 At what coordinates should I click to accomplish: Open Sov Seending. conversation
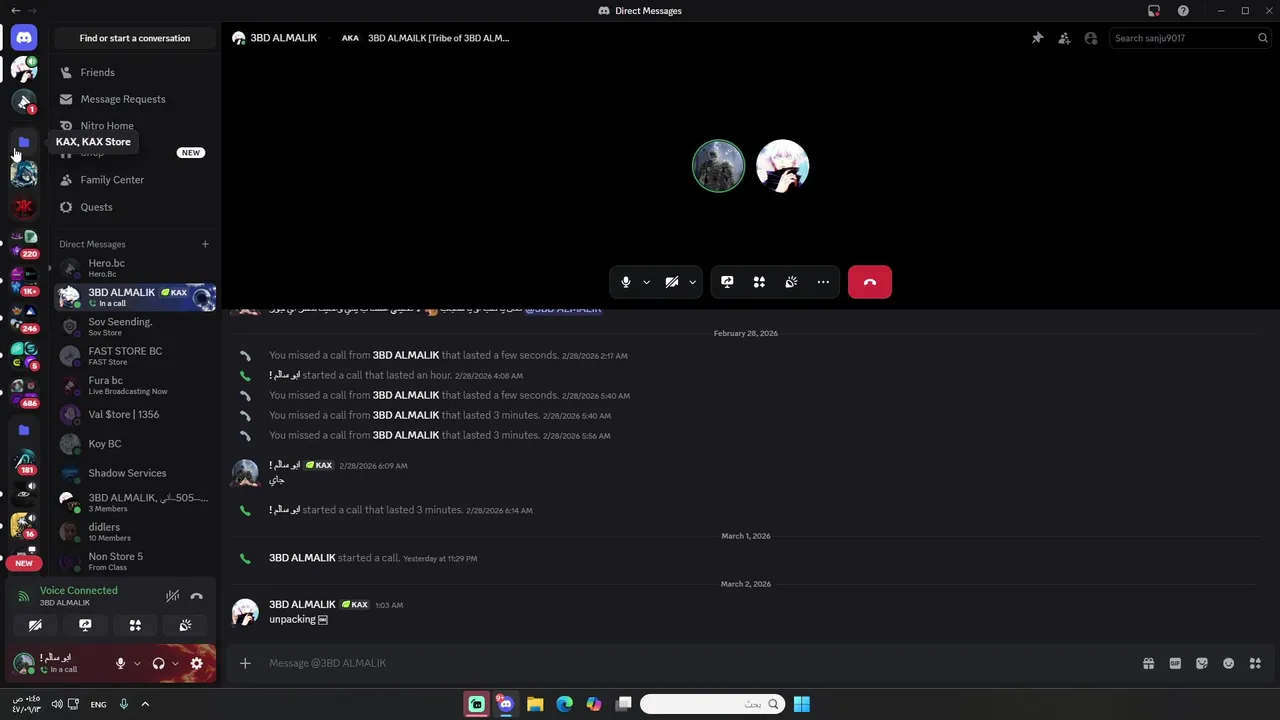(135, 327)
